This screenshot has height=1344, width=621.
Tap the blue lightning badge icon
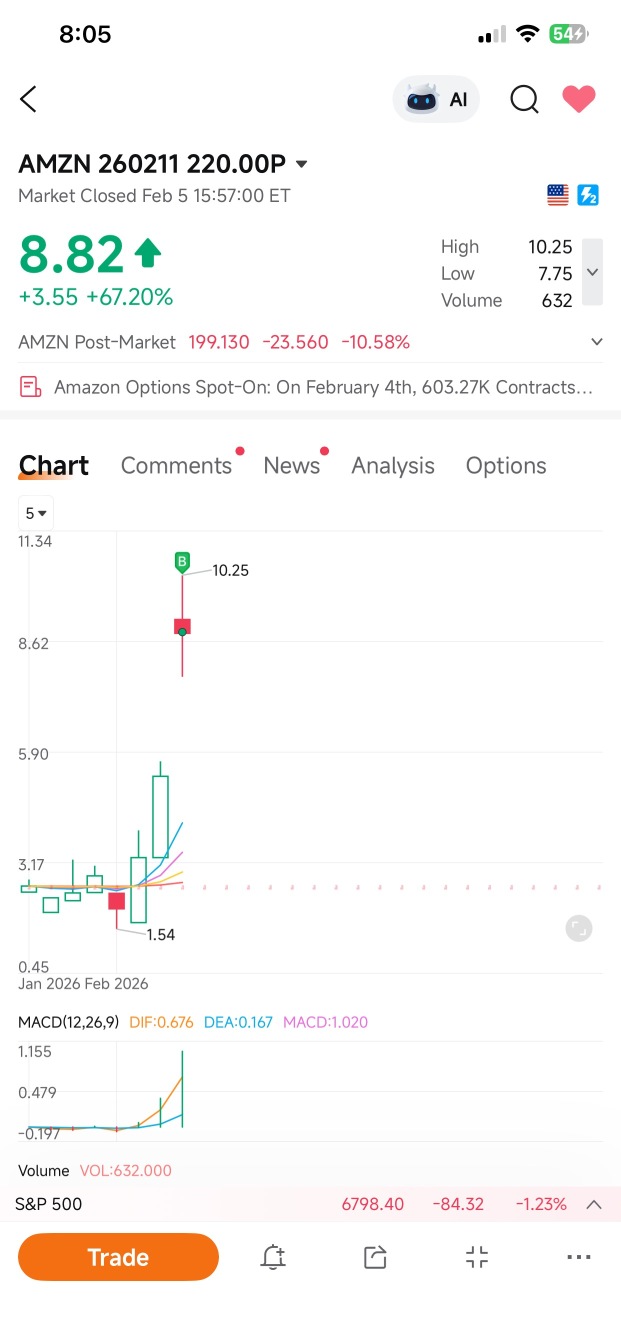coord(588,195)
